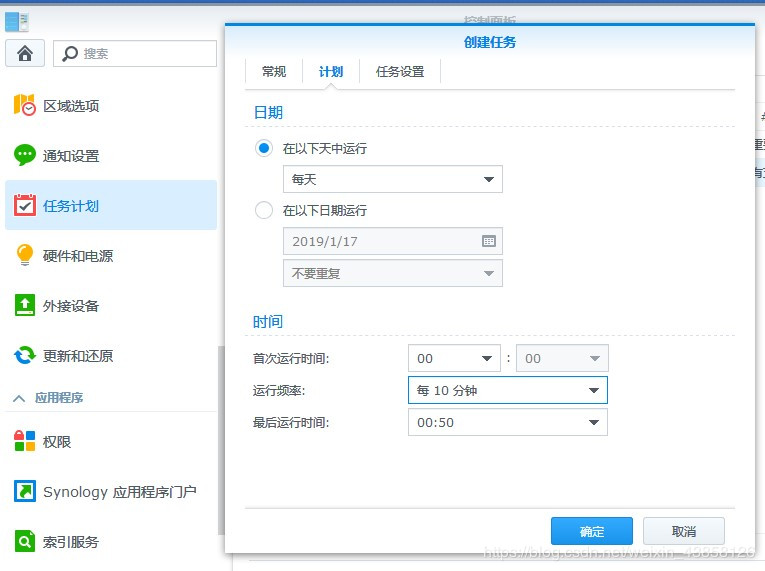Open 外接设备 external devices icon
Image resolution: width=765 pixels, height=571 pixels.
[x=24, y=305]
